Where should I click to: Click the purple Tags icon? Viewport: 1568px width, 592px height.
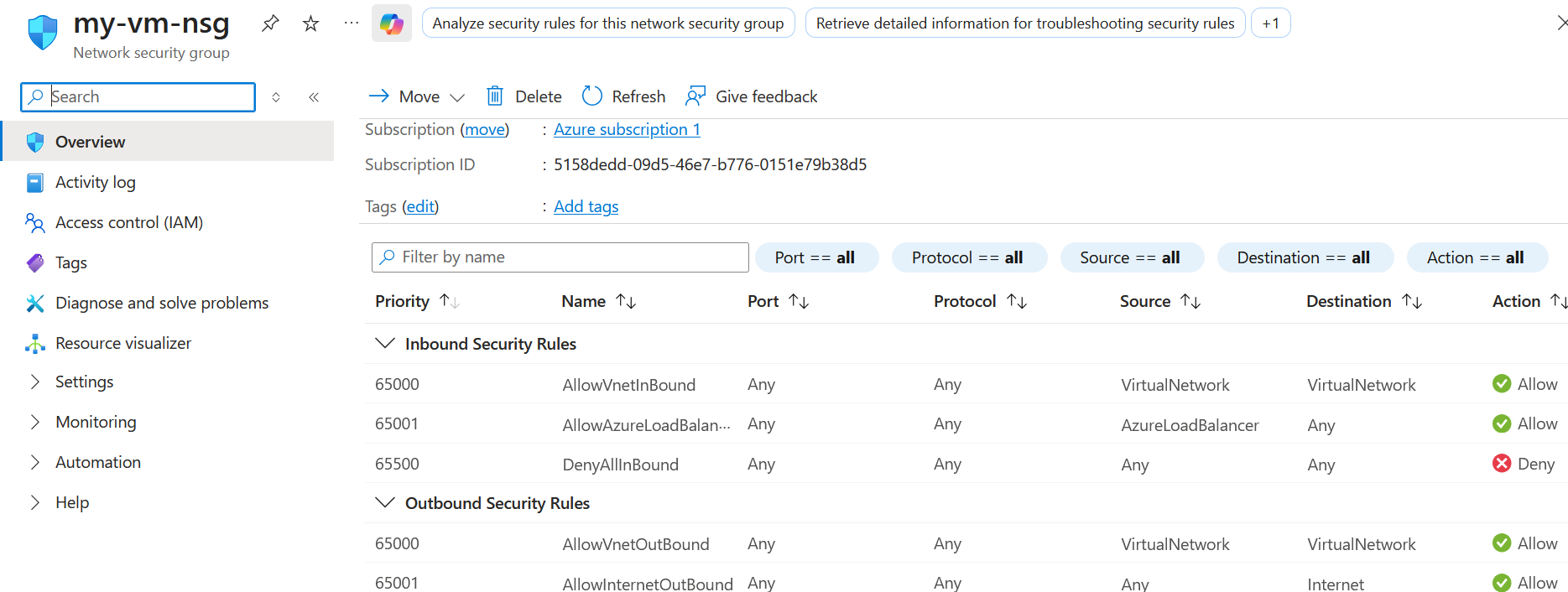tap(35, 263)
